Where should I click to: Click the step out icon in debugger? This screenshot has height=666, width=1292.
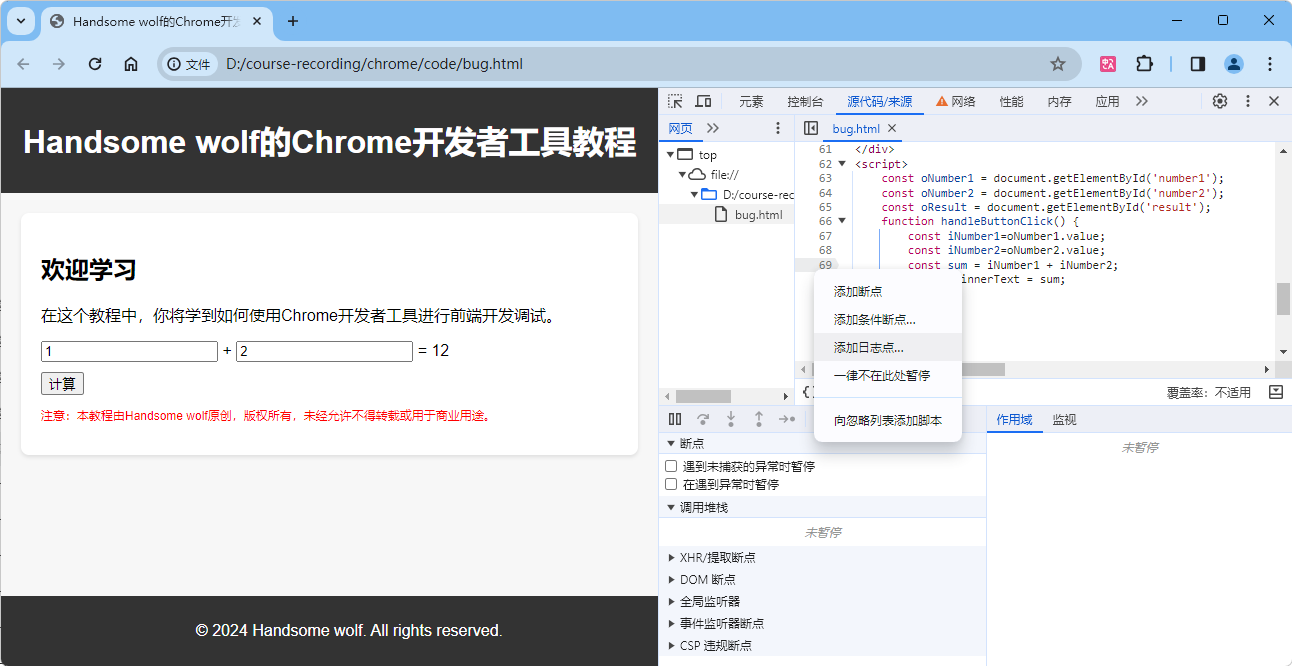759,419
